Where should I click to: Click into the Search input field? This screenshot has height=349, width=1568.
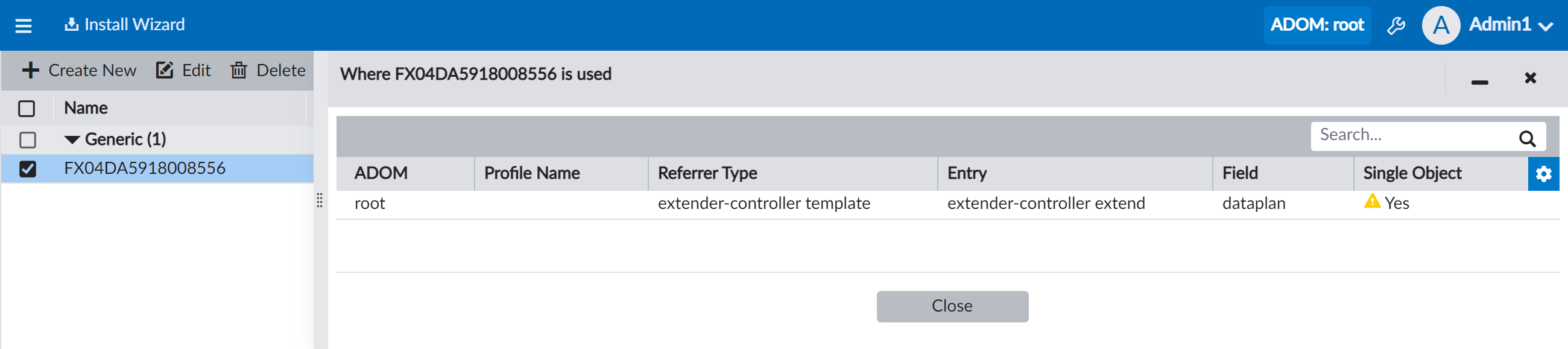[x=1412, y=135]
